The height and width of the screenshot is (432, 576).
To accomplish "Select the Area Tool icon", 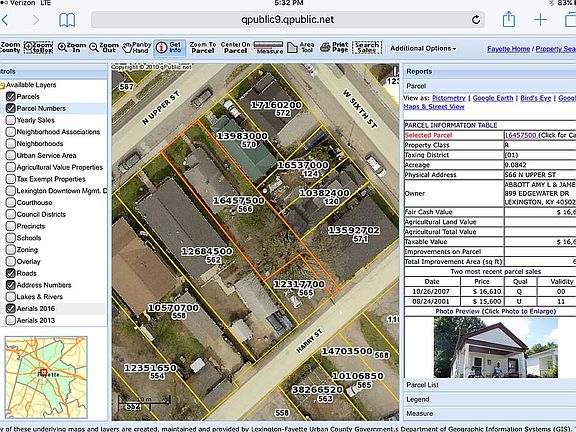I will click(x=300, y=47).
